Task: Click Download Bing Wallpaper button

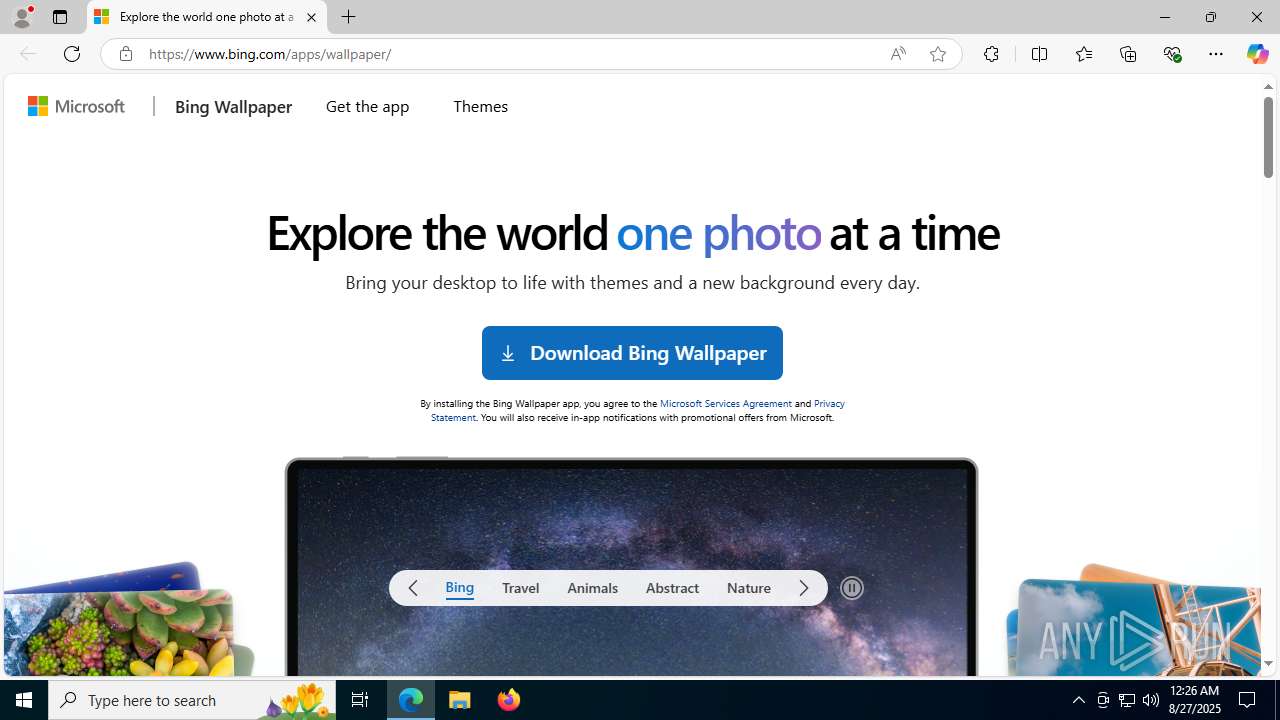Action: [632, 353]
